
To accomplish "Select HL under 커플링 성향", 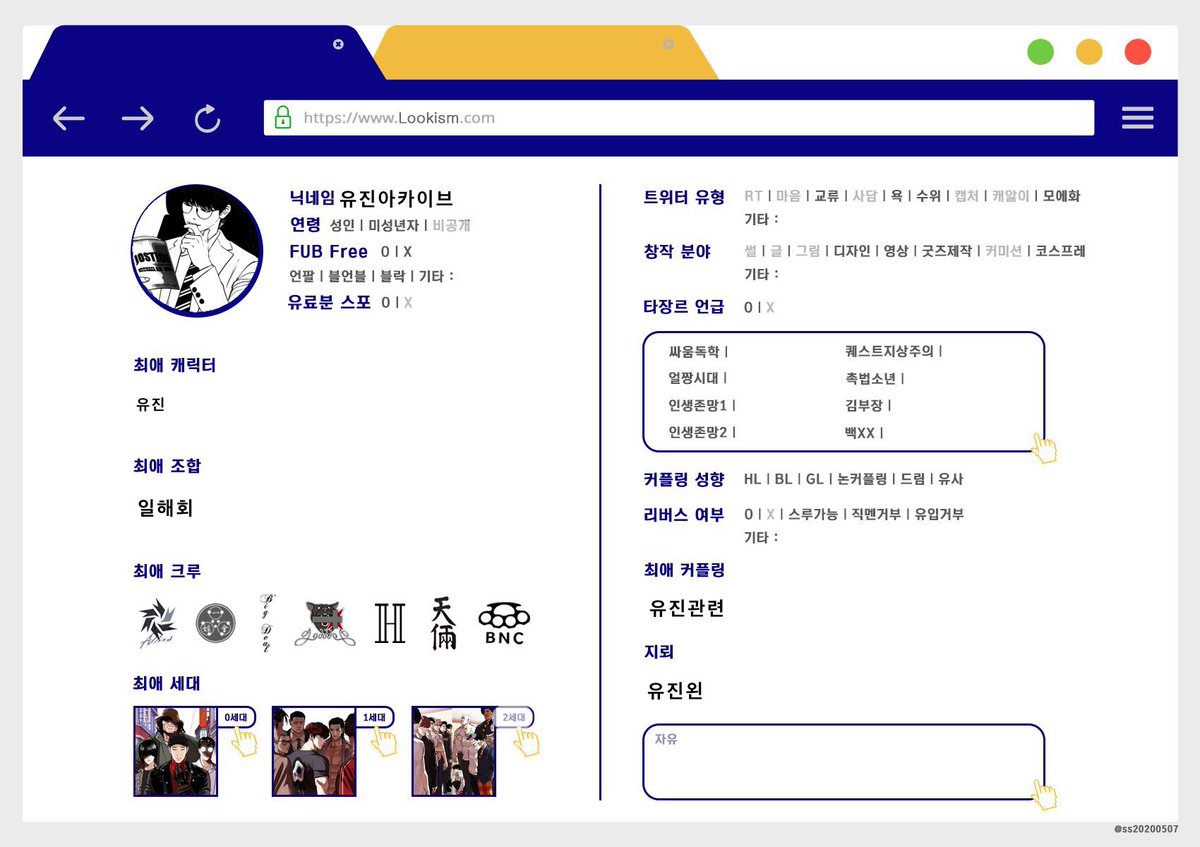I will (753, 479).
